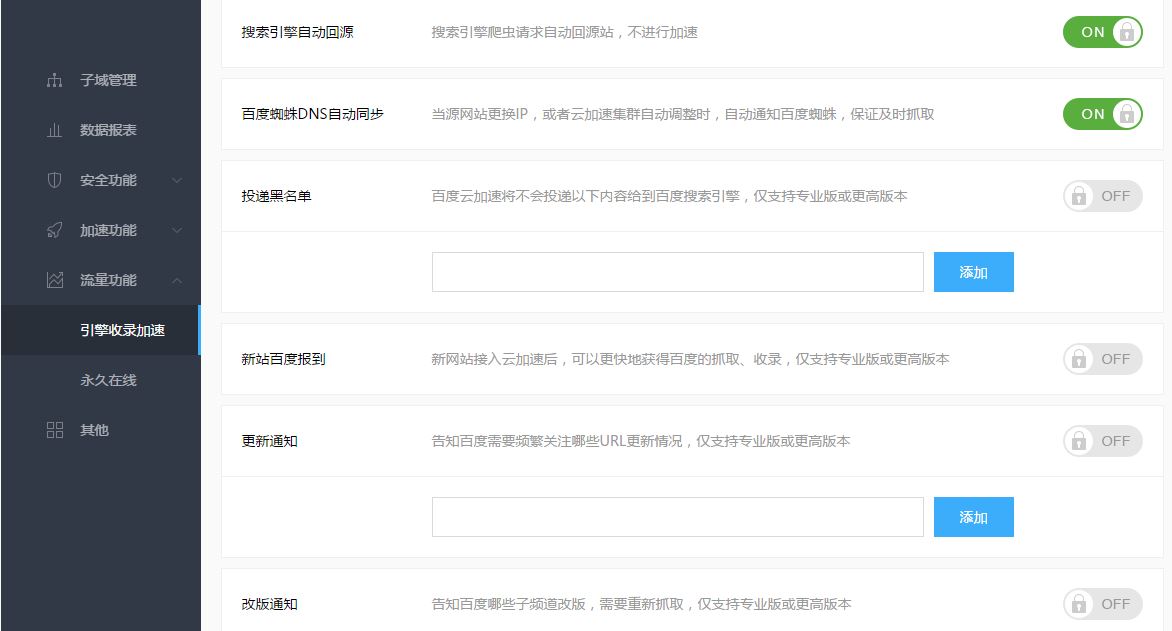Click the 子域管理 bar chart icon
This screenshot has height=631, width=1172.
tap(54, 80)
